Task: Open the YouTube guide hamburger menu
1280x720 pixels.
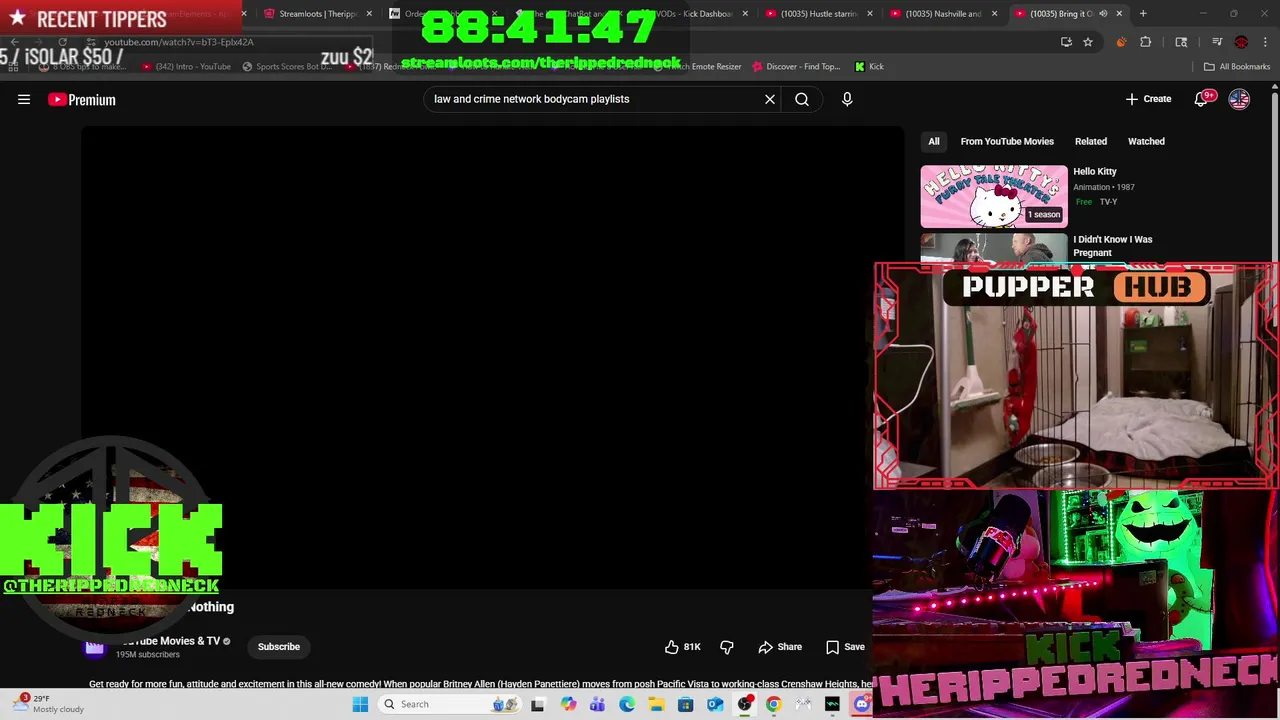Action: pyautogui.click(x=24, y=99)
